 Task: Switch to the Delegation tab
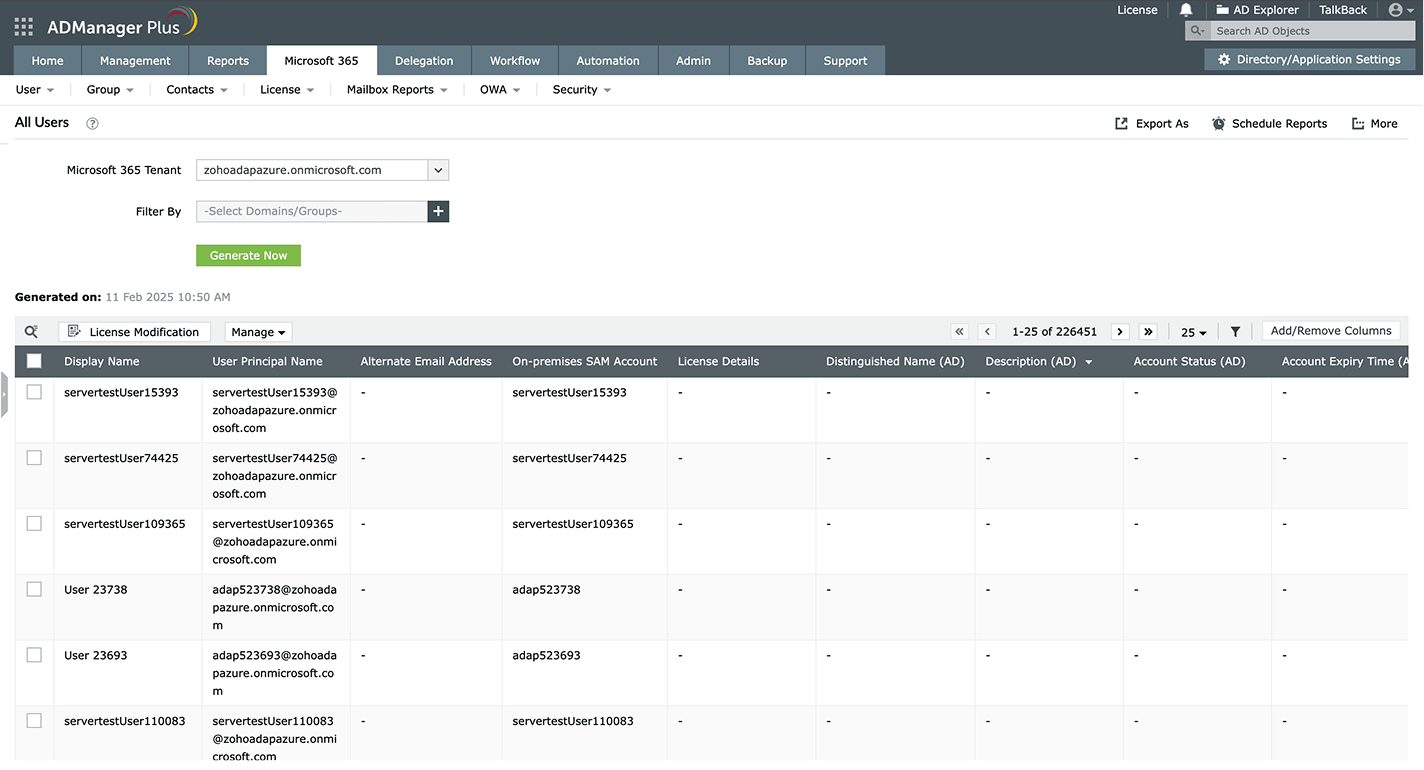423,61
